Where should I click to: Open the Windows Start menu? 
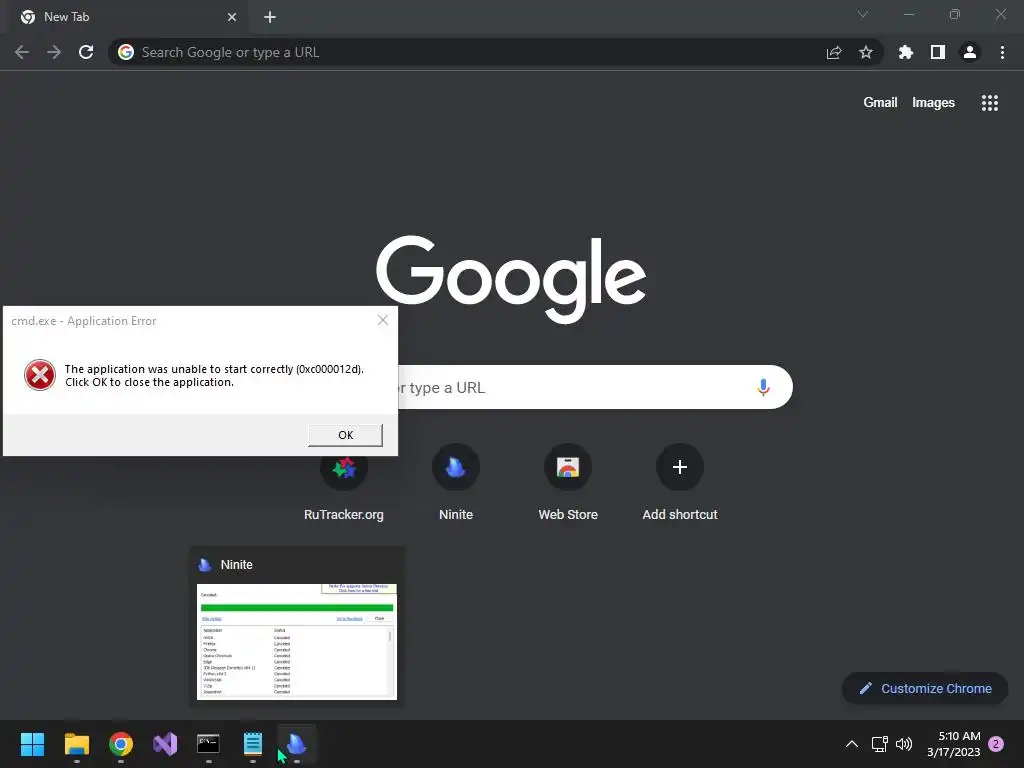coord(32,744)
